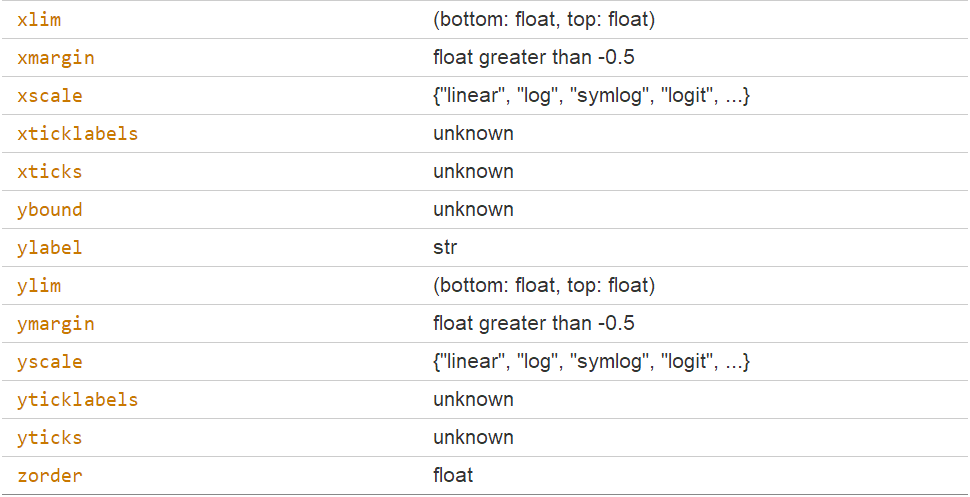The width and height of the screenshot is (970, 497).
Task: Click the 'str' description for ylabel
Action: [x=445, y=248]
